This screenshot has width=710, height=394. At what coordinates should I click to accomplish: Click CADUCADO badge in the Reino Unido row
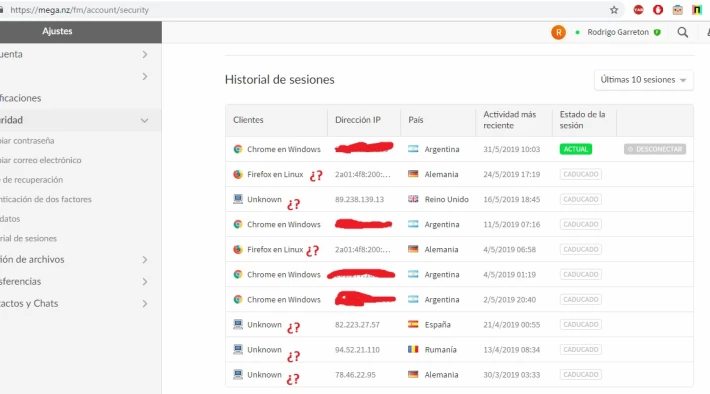pos(580,199)
